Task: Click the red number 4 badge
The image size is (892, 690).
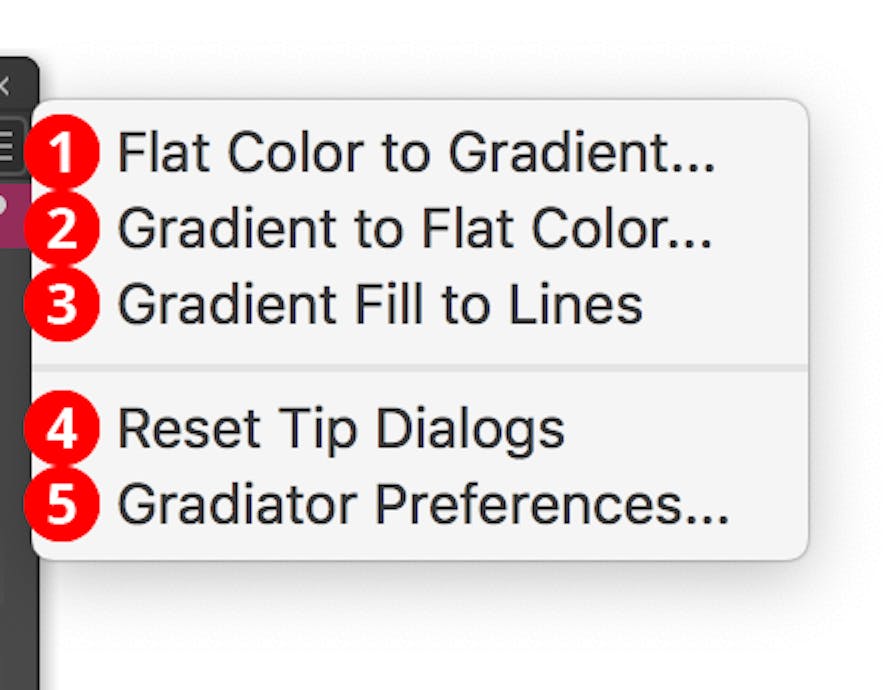Action: pos(63,430)
